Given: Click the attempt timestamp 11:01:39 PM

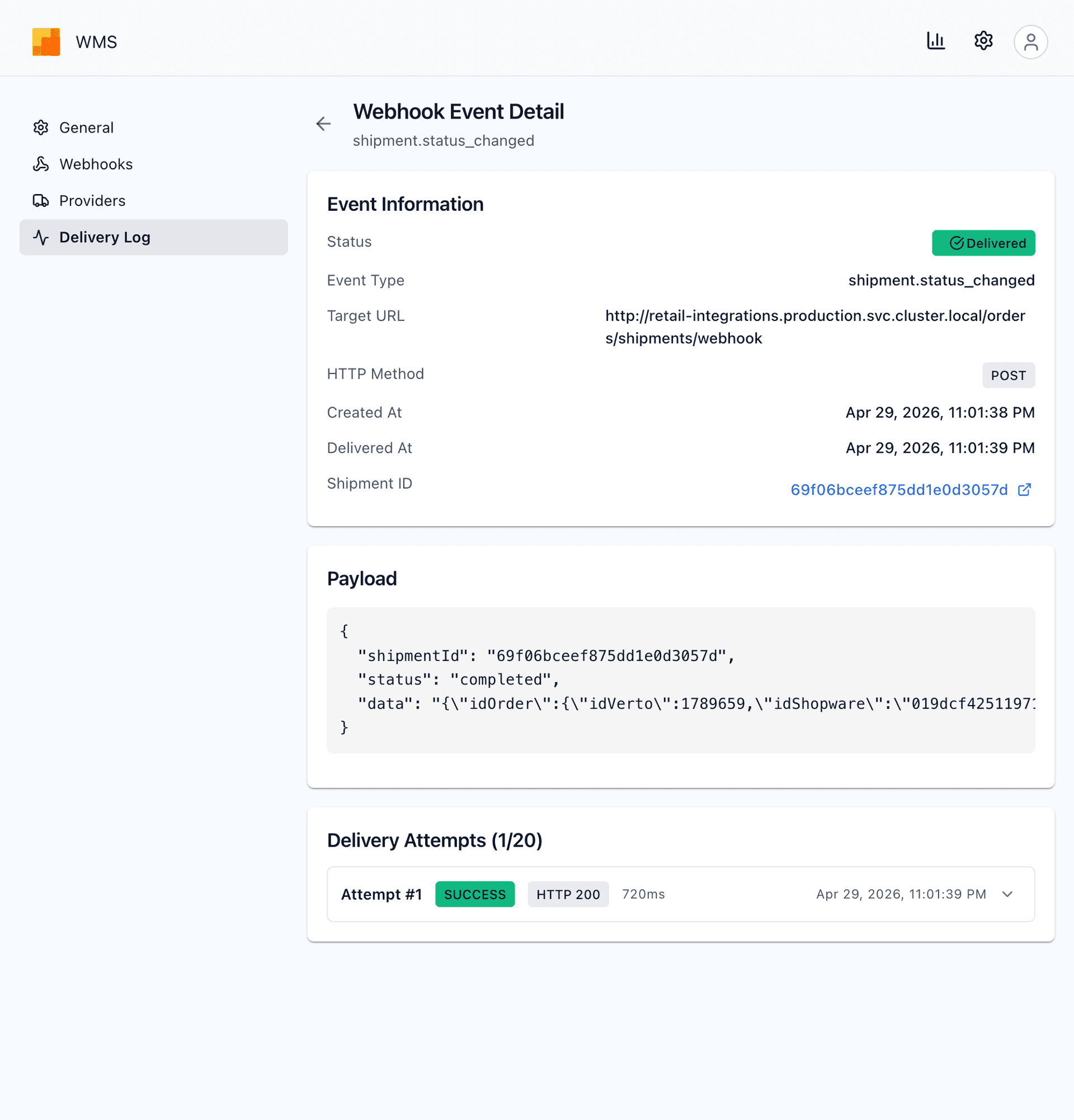Looking at the screenshot, I should click(901, 894).
